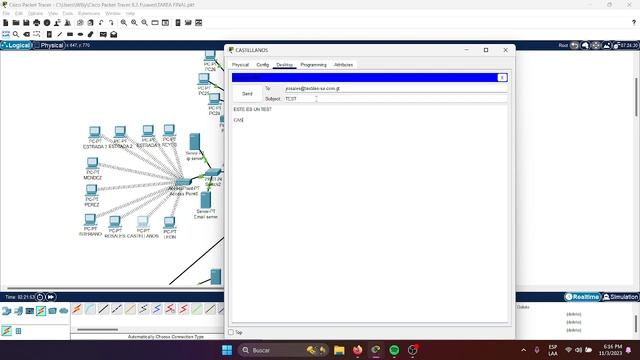Select the Connections lightning category icon
The image size is (640, 360).
coord(41,311)
